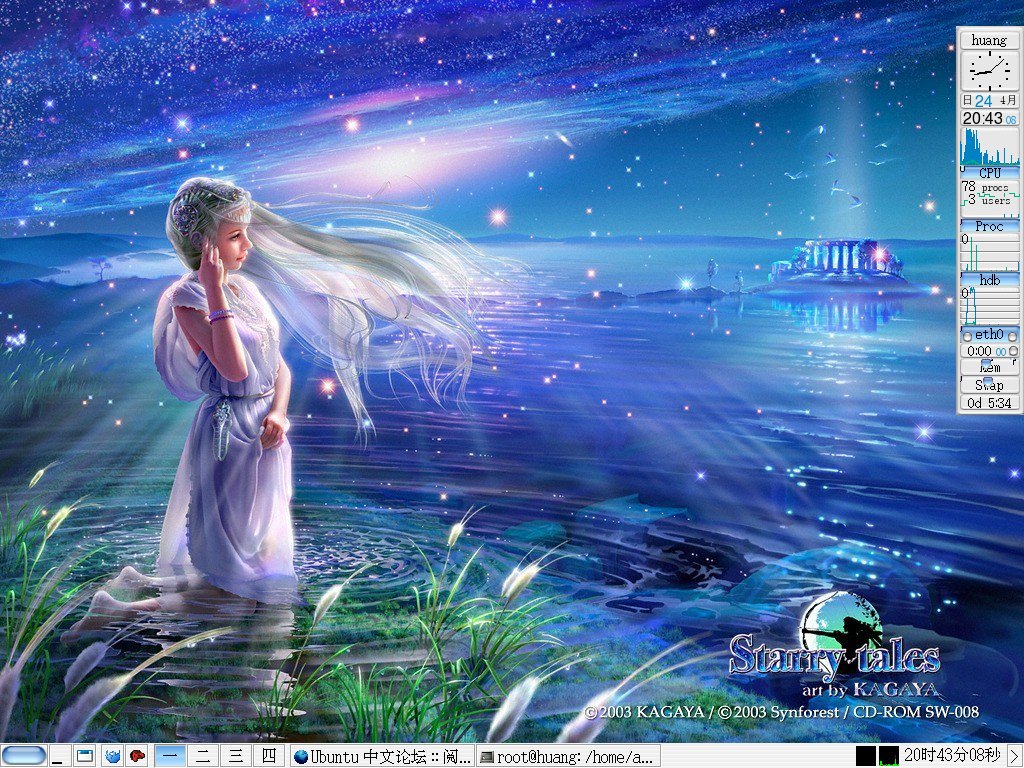Launch the red quick-launch icon
Image resolution: width=1024 pixels, height=768 pixels.
pos(137,756)
